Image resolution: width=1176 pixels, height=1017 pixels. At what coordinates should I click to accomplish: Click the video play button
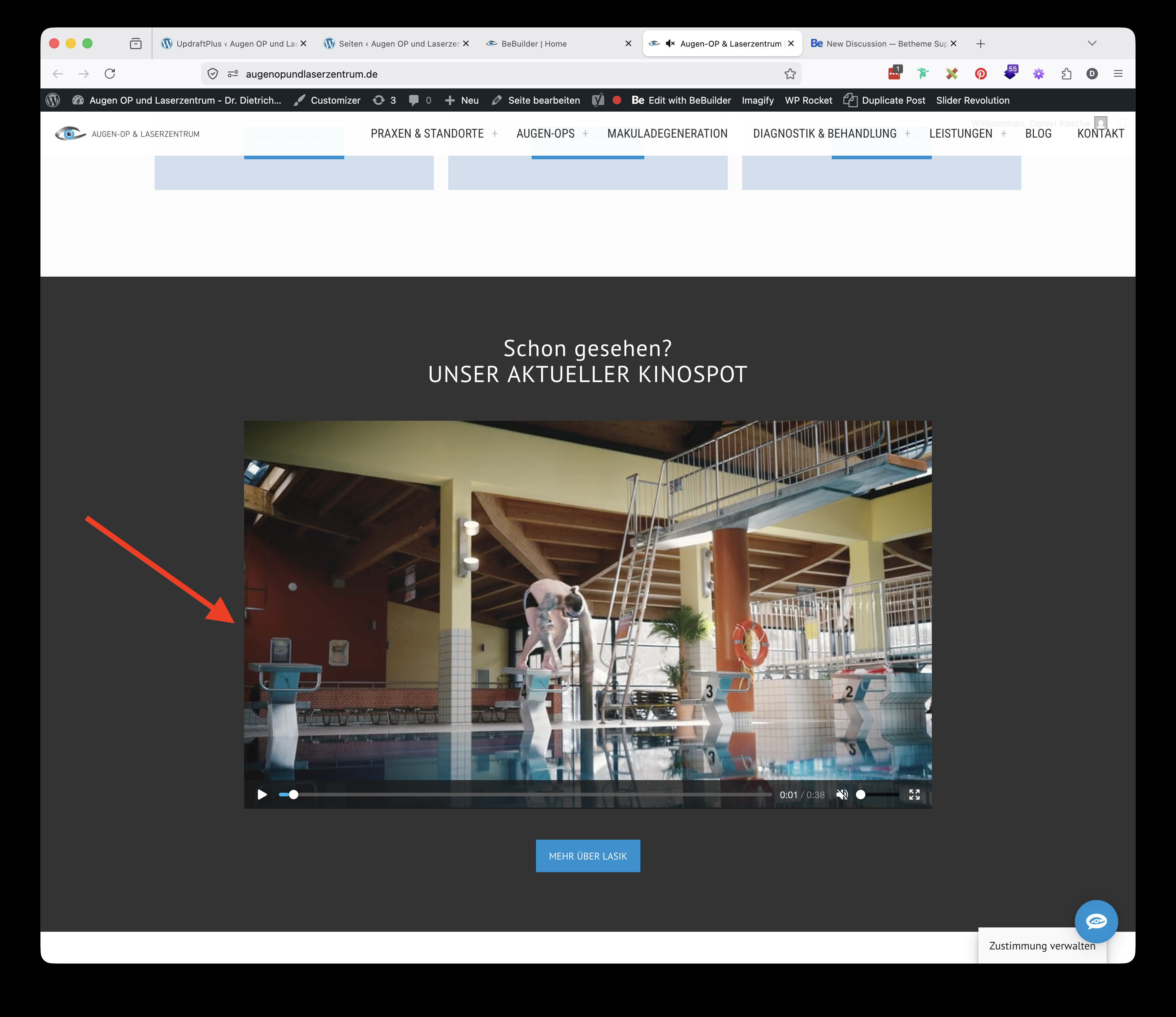coord(261,795)
